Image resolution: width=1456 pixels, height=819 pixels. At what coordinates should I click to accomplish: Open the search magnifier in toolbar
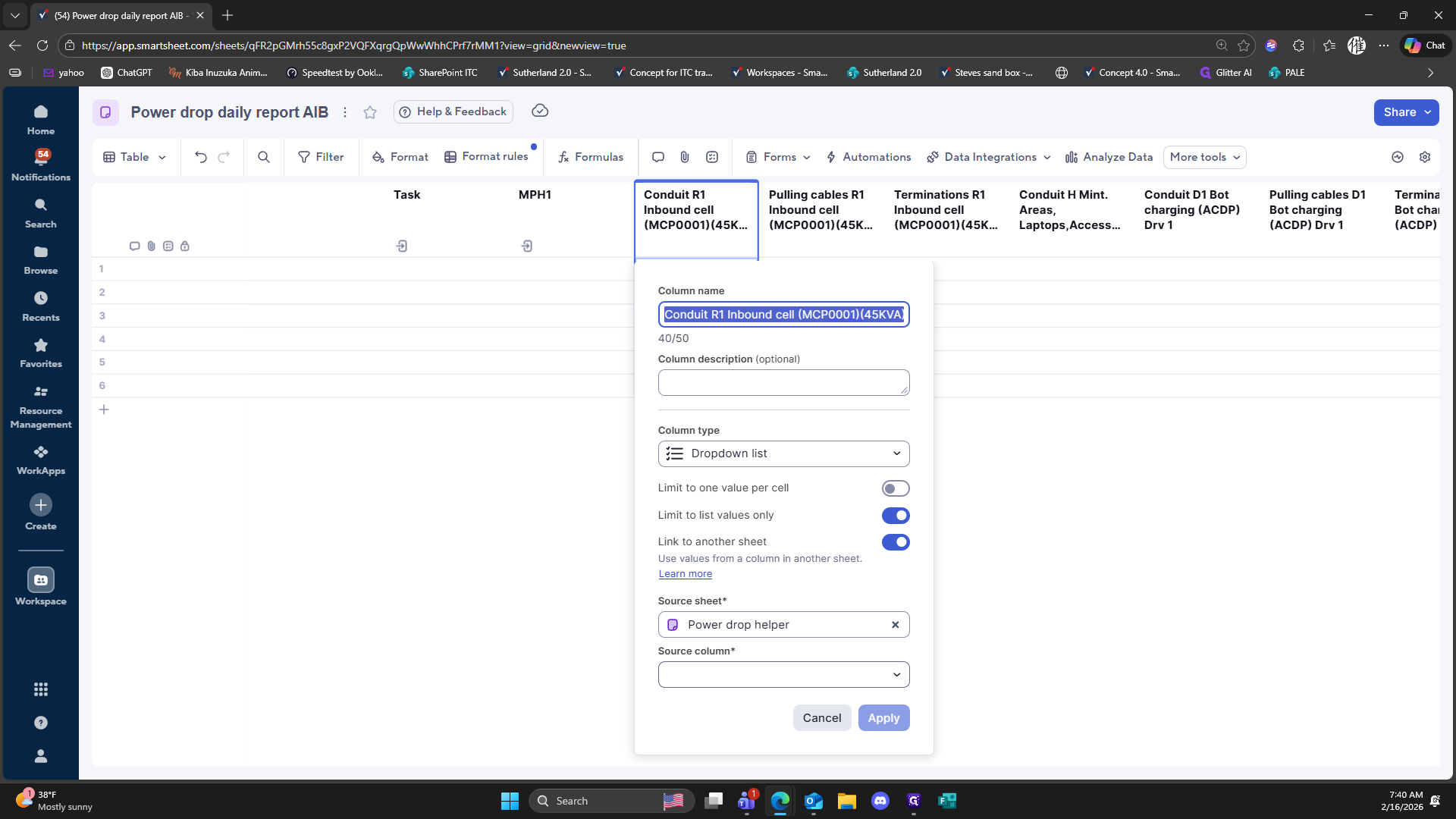click(263, 157)
